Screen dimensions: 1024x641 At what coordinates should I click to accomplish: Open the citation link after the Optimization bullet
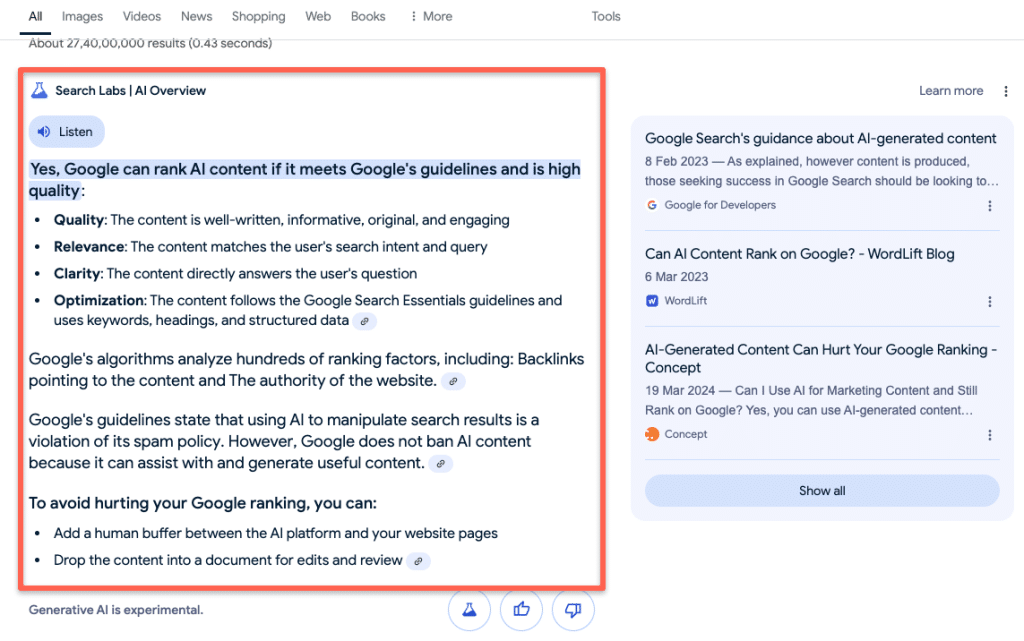365,321
